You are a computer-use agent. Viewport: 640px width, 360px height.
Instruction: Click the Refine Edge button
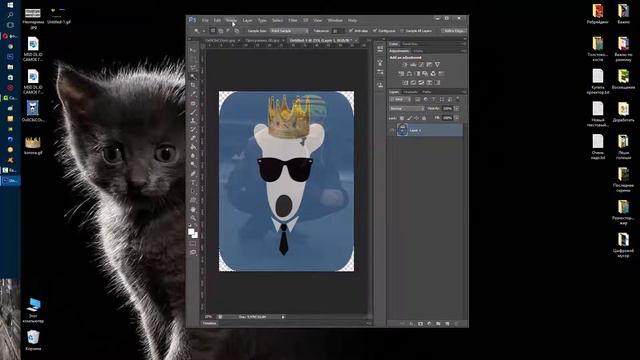click(454, 31)
